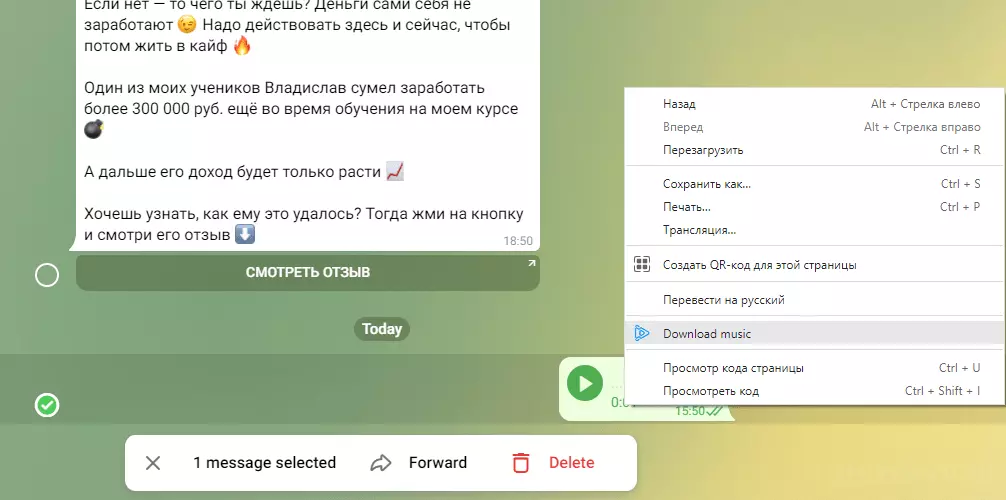This screenshot has width=1006, height=500.
Task: Select Сохранить как... menu entry
Action: tap(815, 184)
